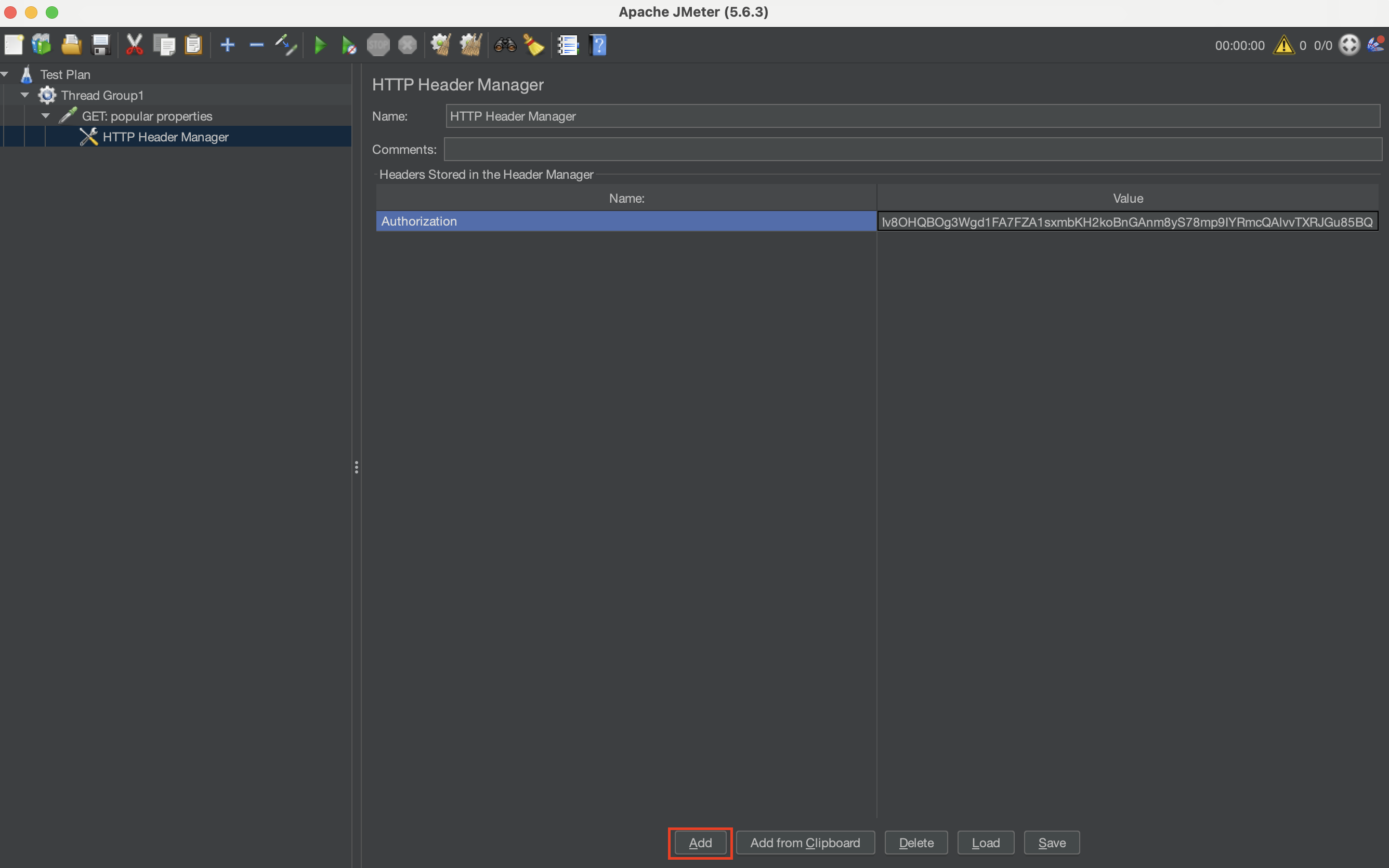Click the Save floppy disk icon
The width and height of the screenshot is (1389, 868).
click(100, 45)
